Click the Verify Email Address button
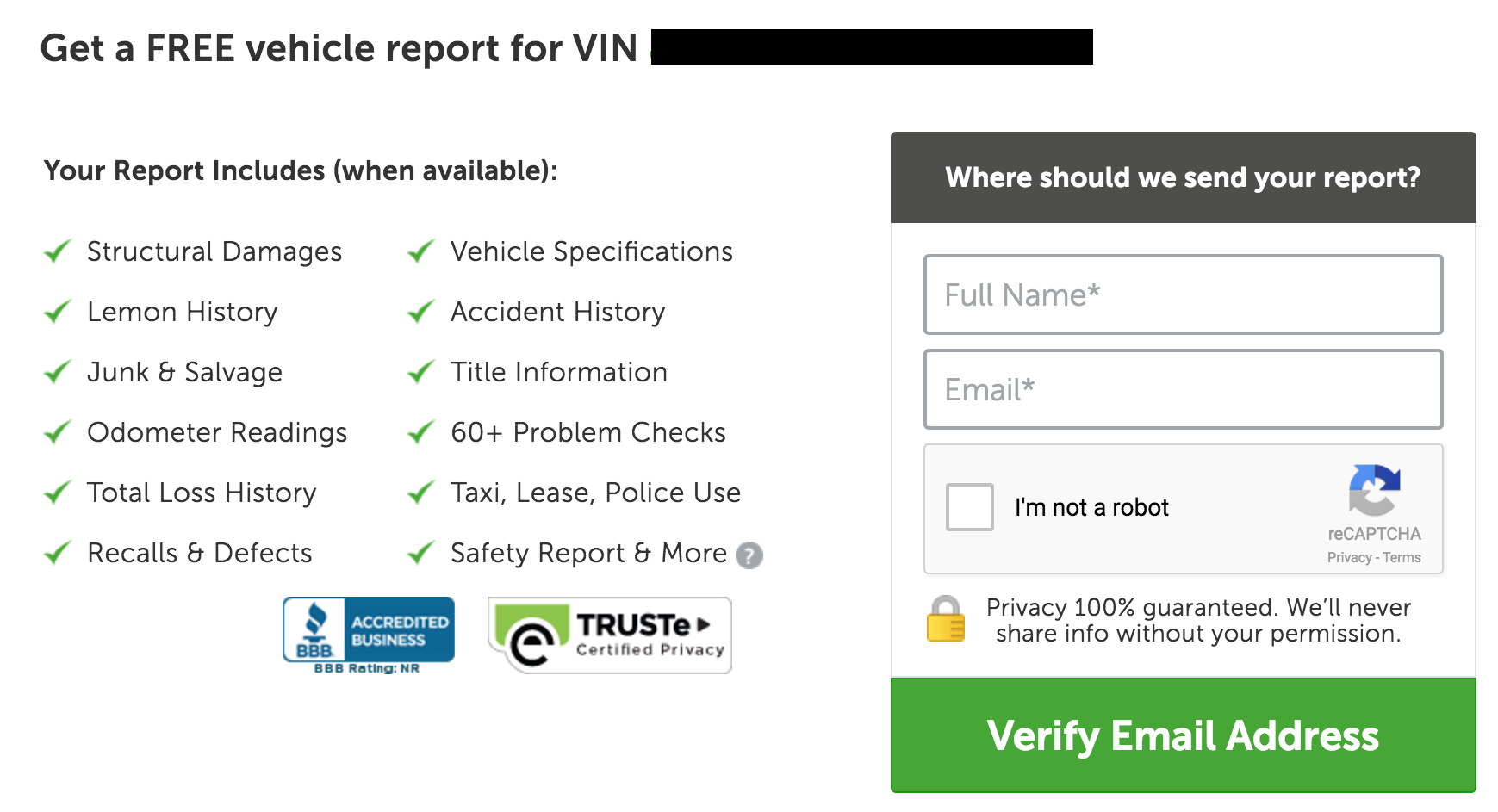Screen dimensions: 1498x812 pos(1184,735)
